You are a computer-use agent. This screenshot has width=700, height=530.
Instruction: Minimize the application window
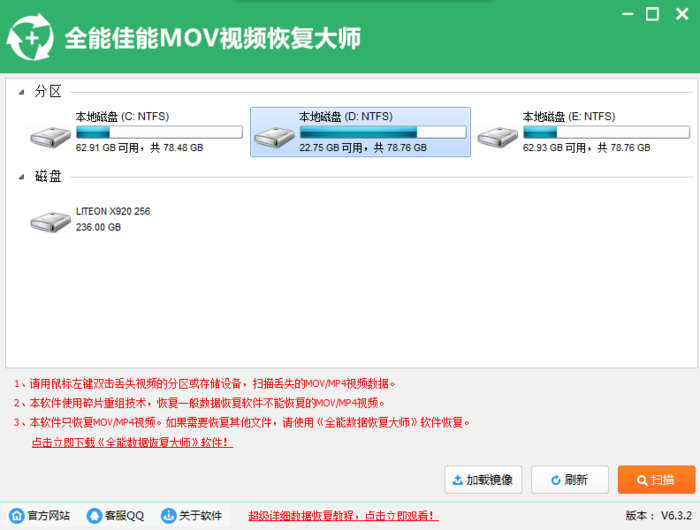628,14
